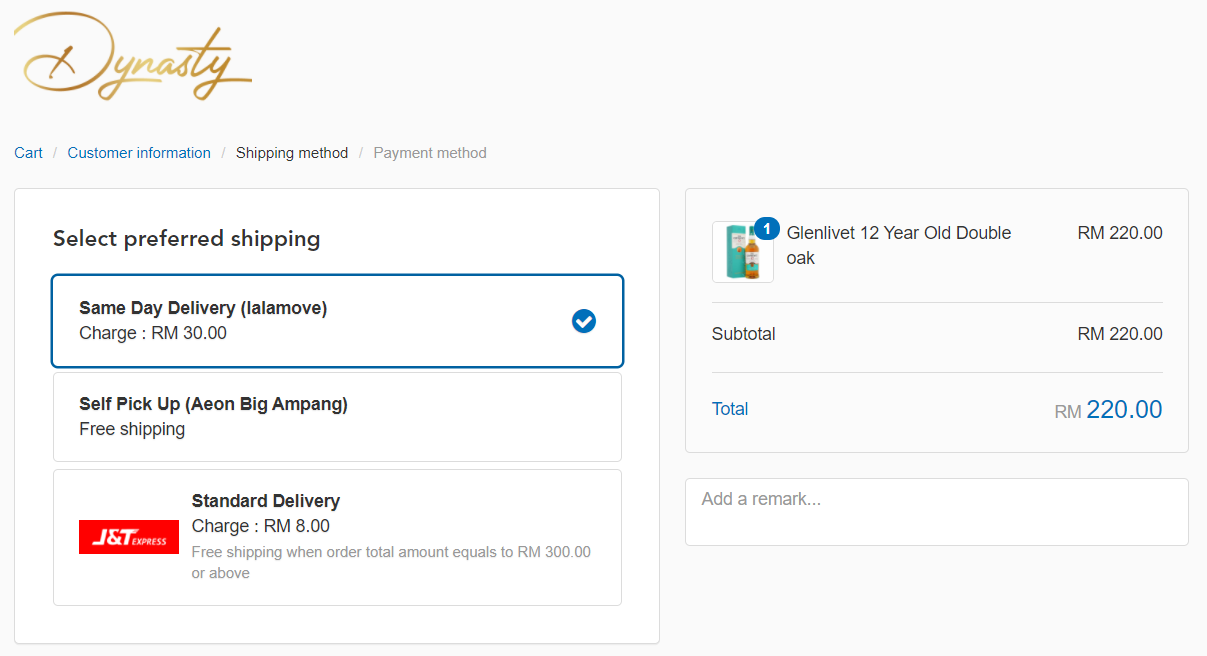Click Charge : RM 8.00 text
The width and height of the screenshot is (1207, 656).
(261, 526)
